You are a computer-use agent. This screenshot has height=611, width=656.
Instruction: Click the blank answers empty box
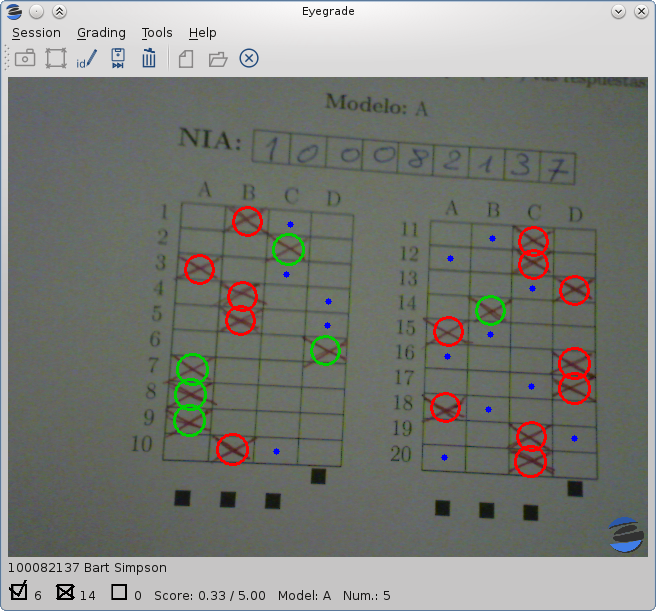coord(119,592)
